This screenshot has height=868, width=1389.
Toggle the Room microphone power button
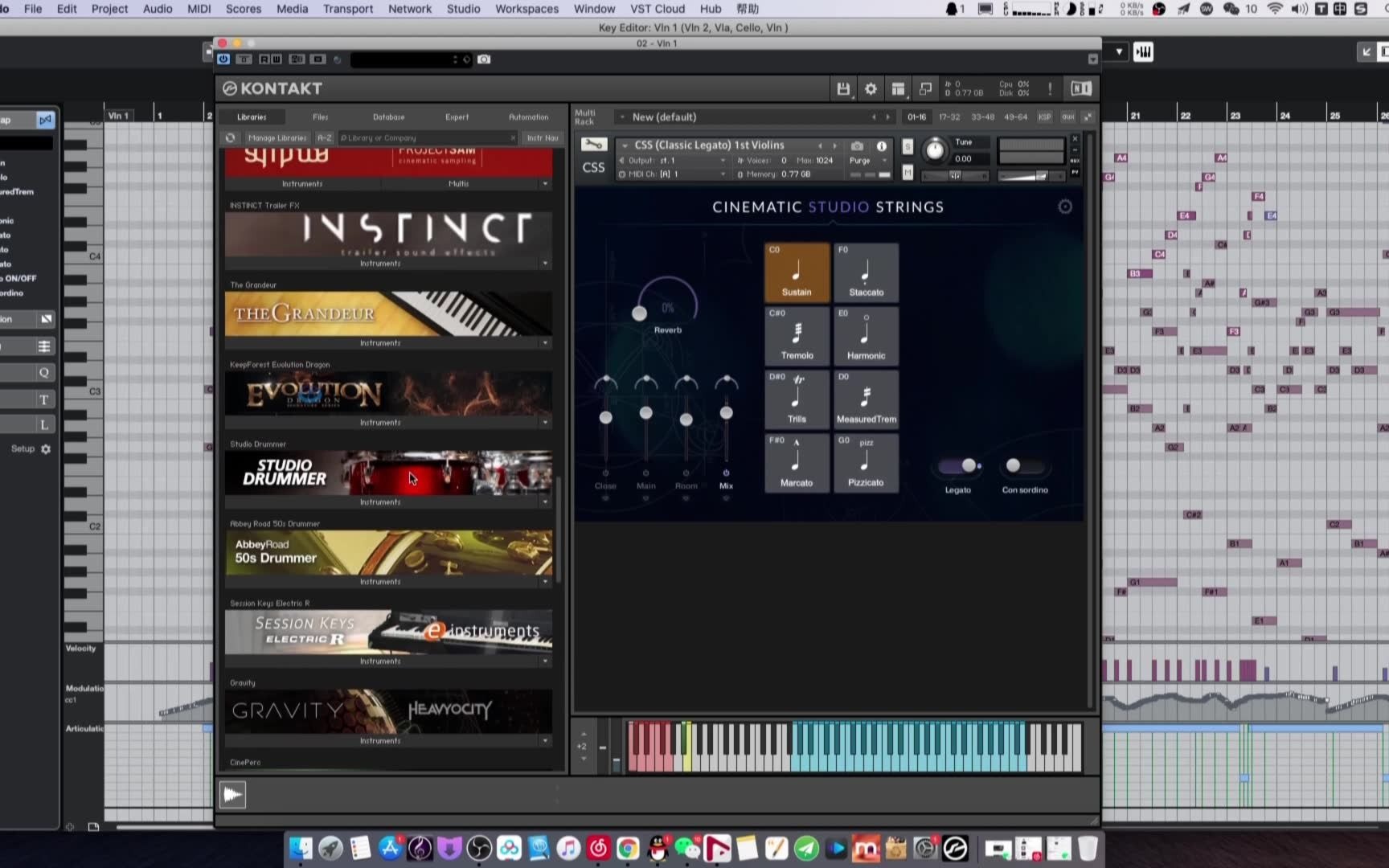tap(686, 473)
